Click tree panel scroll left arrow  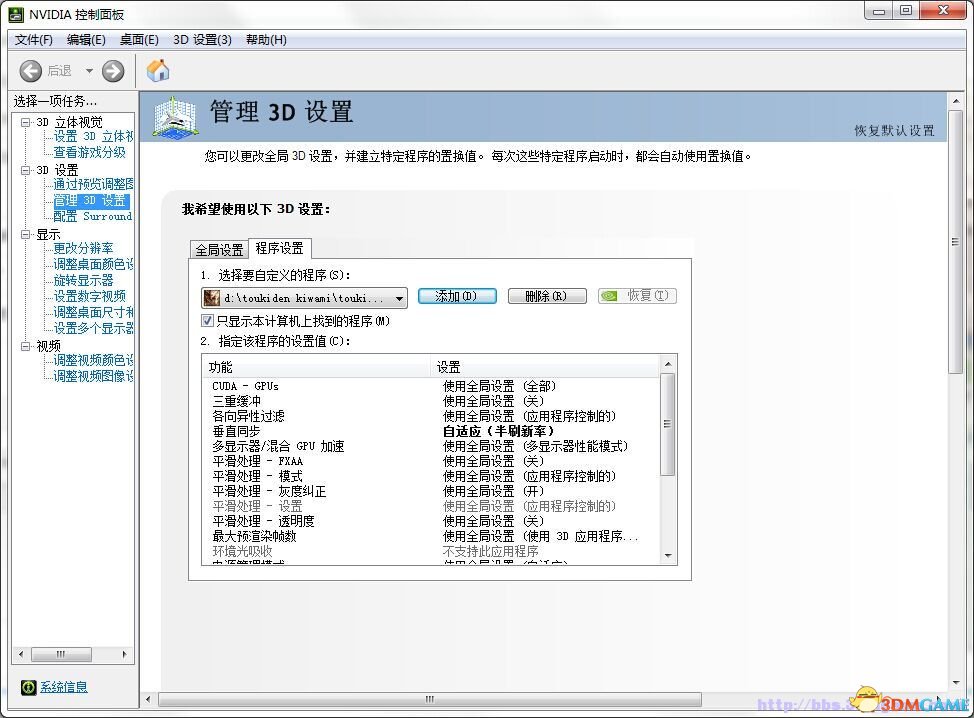click(22, 655)
